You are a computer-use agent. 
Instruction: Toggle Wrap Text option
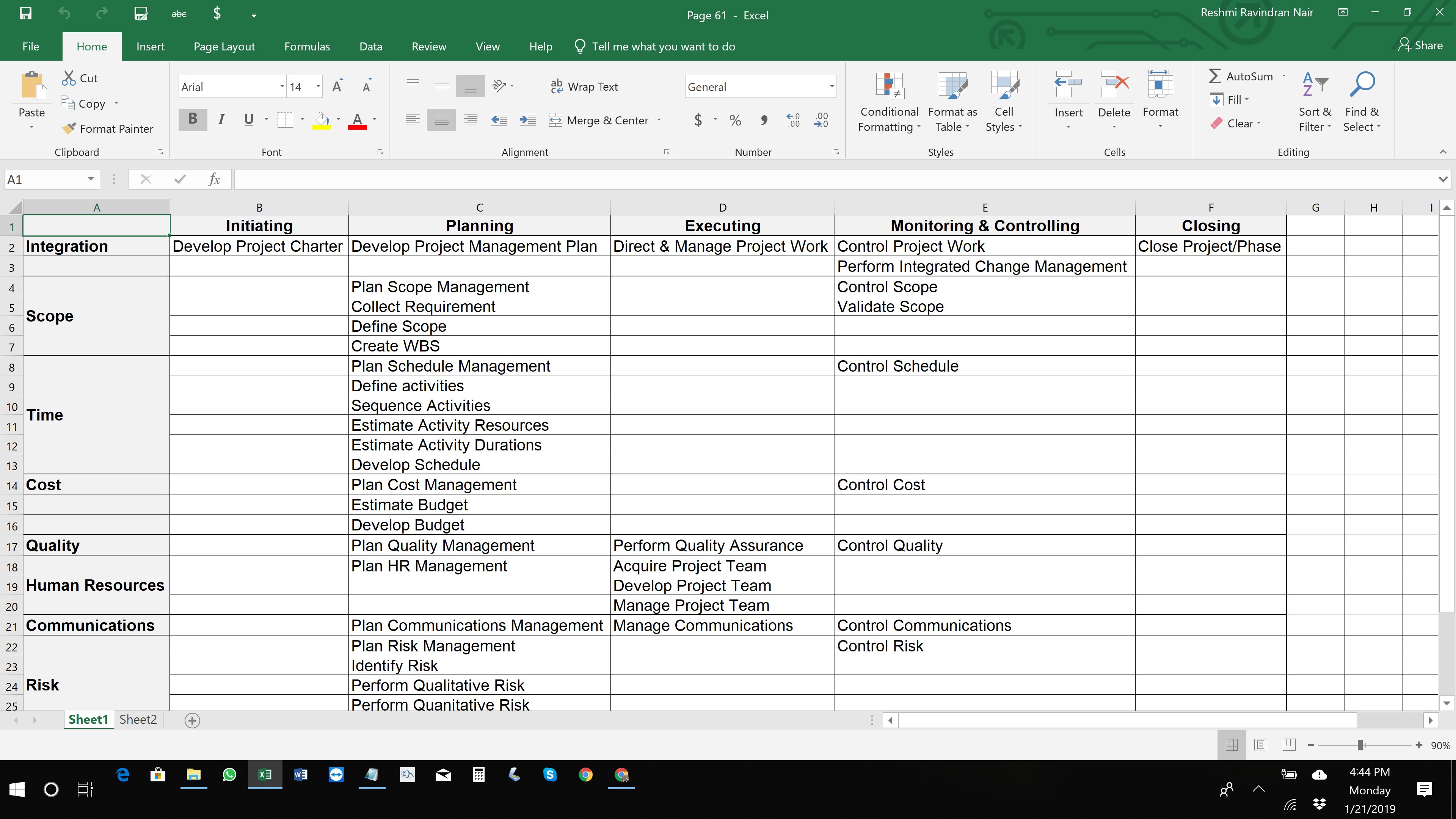[584, 86]
